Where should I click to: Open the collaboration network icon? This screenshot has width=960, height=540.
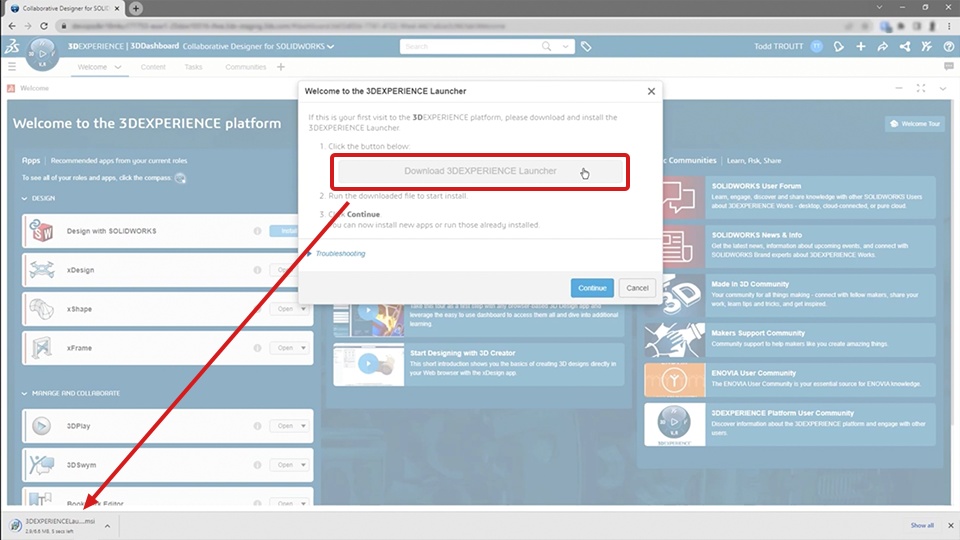(904, 47)
